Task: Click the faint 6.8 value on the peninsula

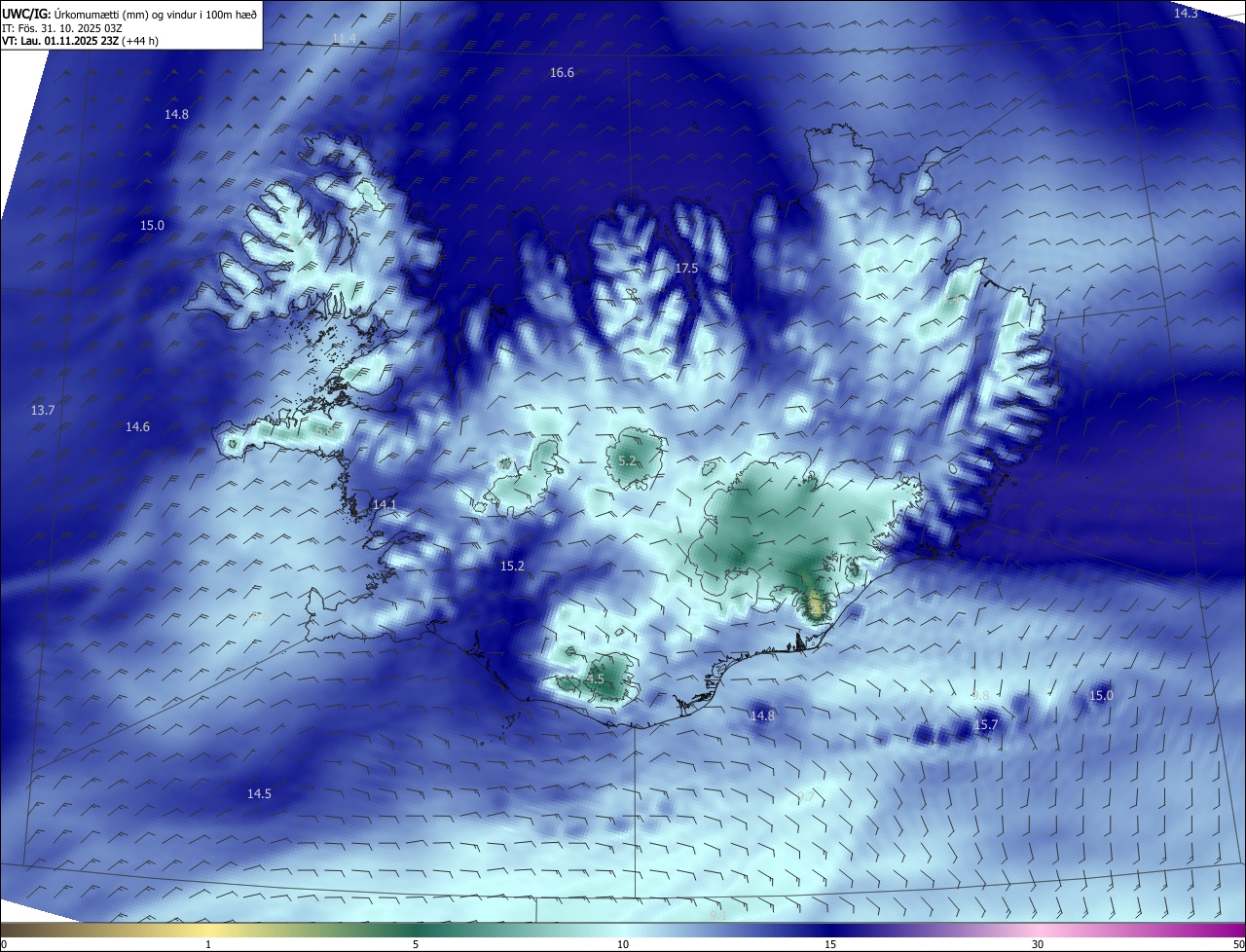Action: click(324, 430)
